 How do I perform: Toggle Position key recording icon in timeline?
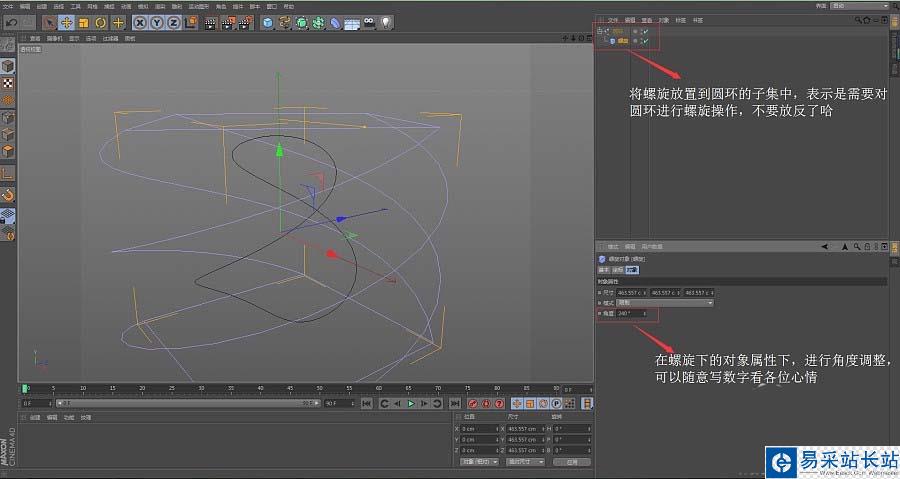tap(517, 404)
